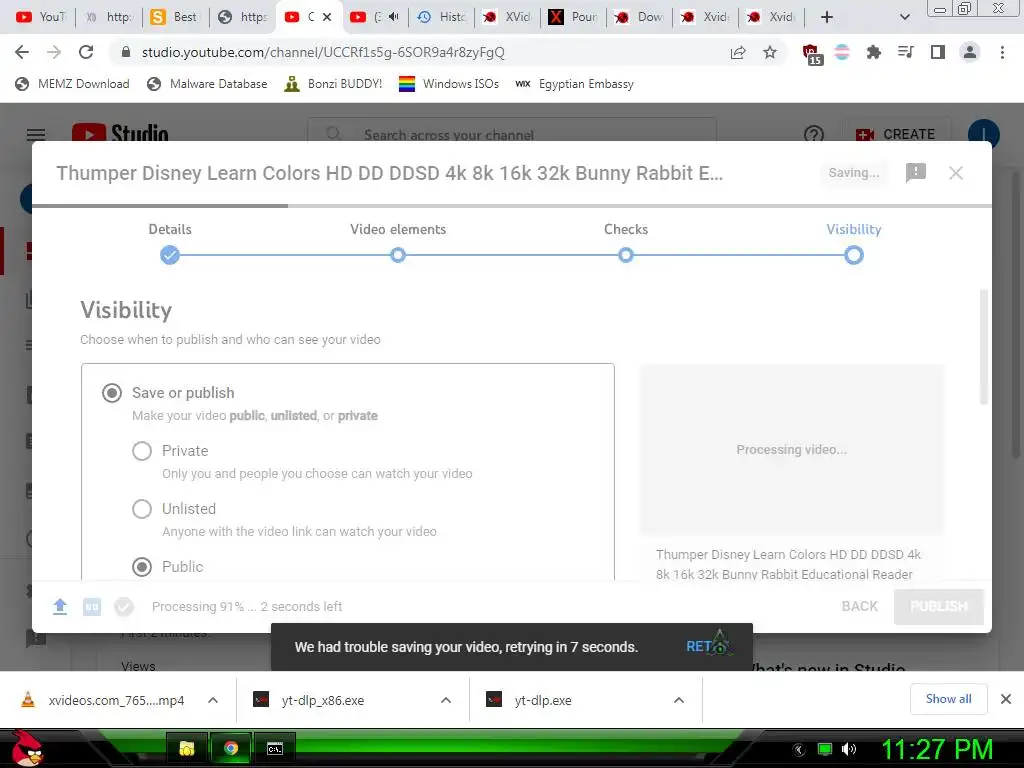Go back in browser history
This screenshot has width=1024, height=768.
[x=22, y=52]
